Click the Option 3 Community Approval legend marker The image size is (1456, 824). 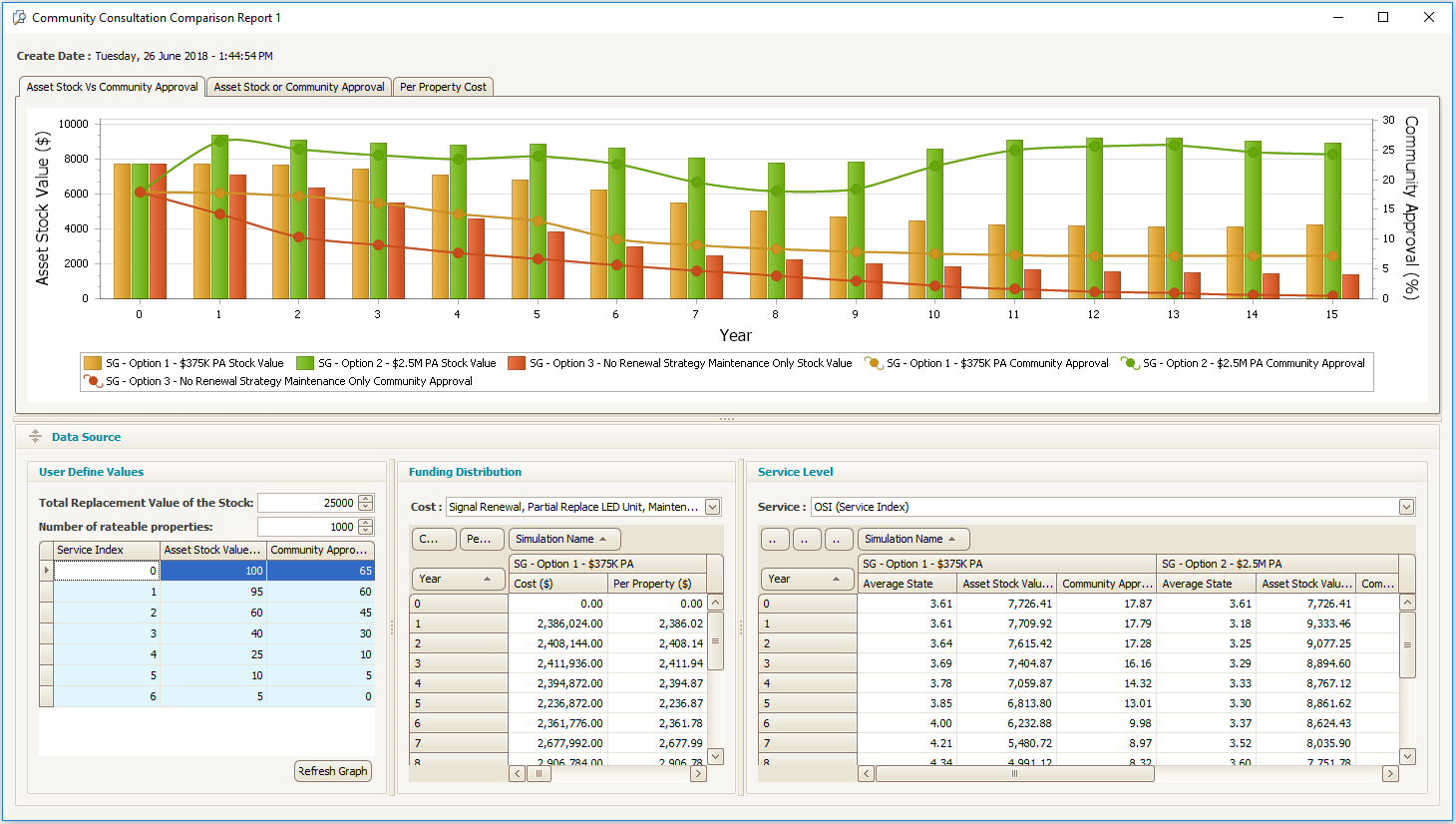point(93,381)
